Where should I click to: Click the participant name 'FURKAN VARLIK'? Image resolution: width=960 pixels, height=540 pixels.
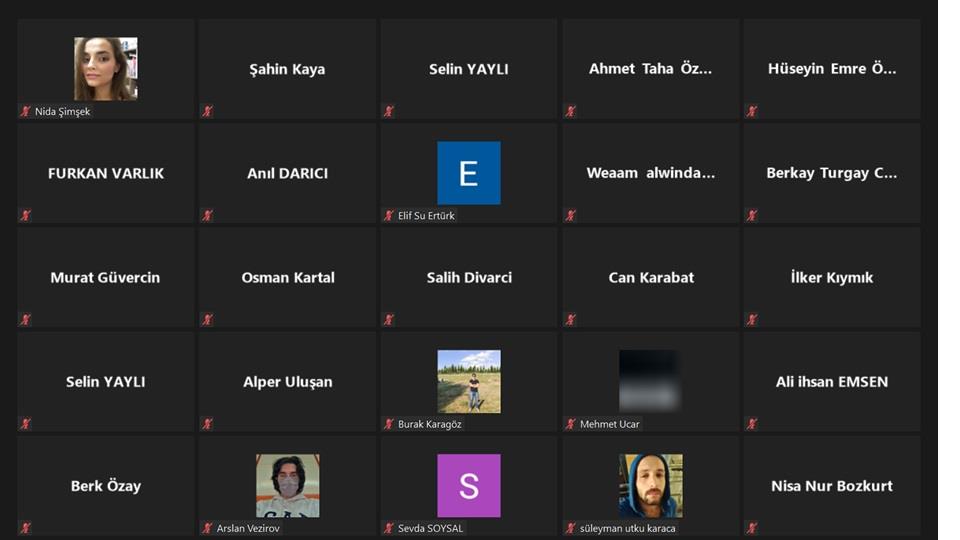tap(106, 173)
